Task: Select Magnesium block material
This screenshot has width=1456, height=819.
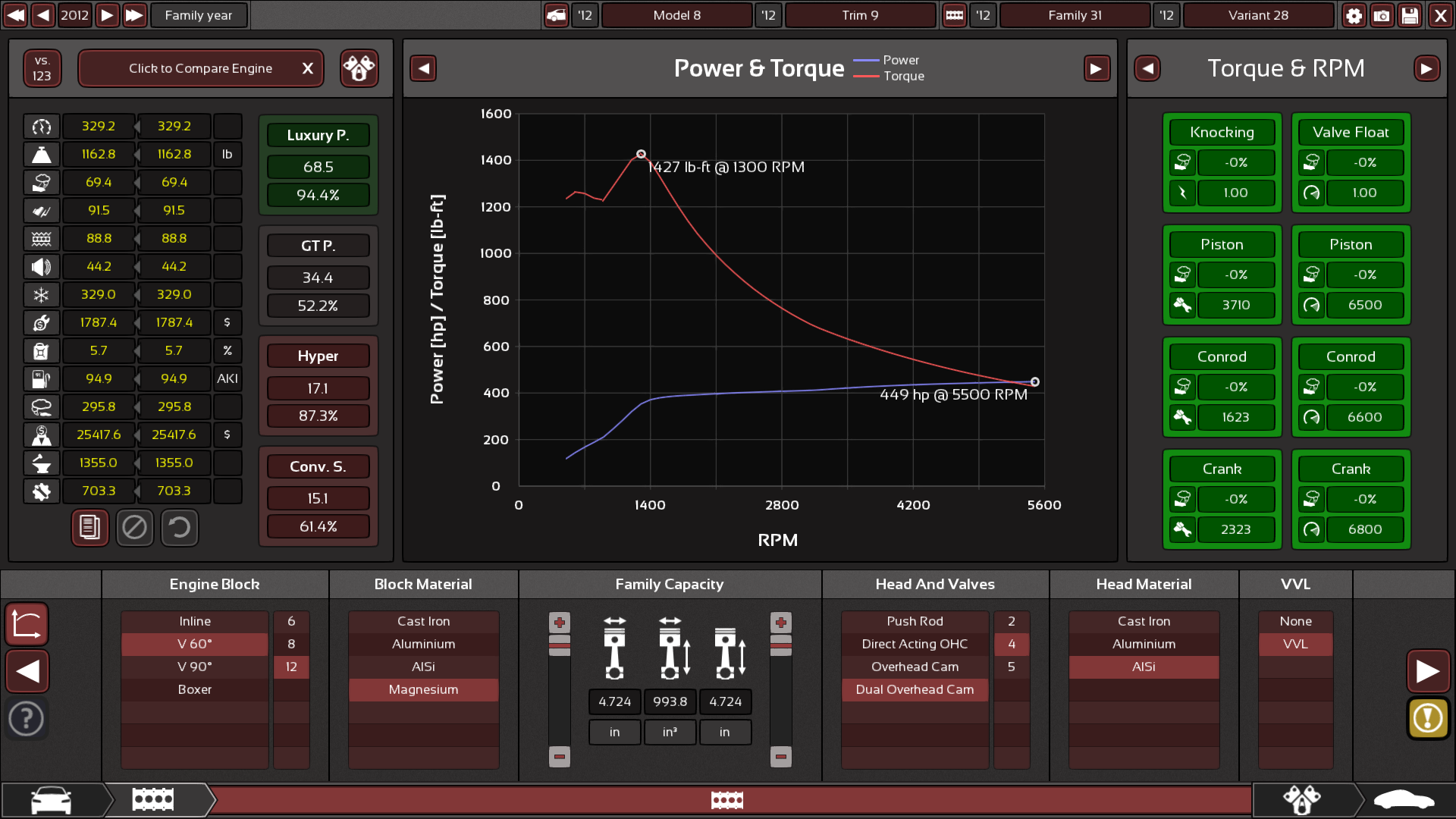Action: tap(423, 689)
